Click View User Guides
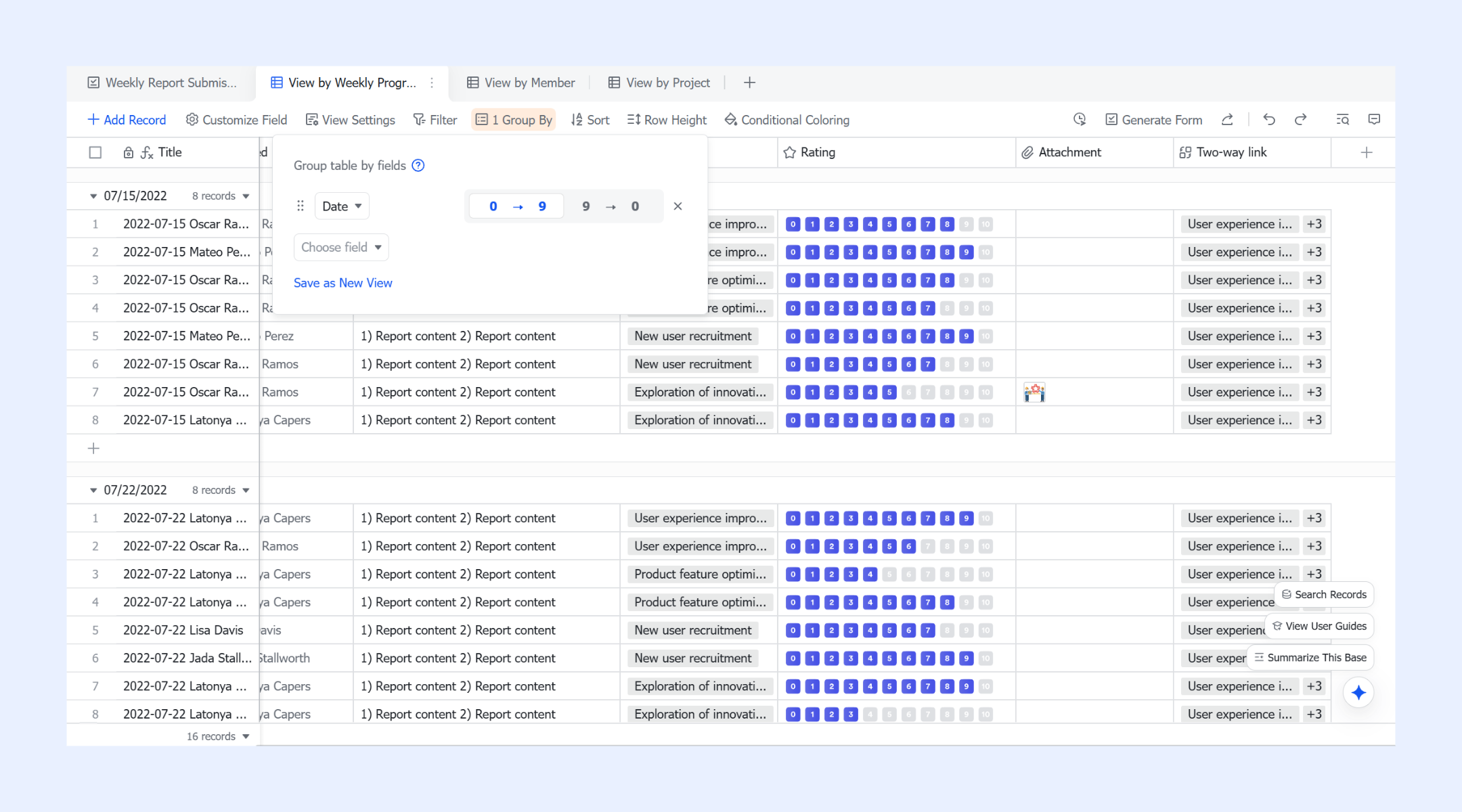Screen dimensions: 1462x812 coord(1319,626)
